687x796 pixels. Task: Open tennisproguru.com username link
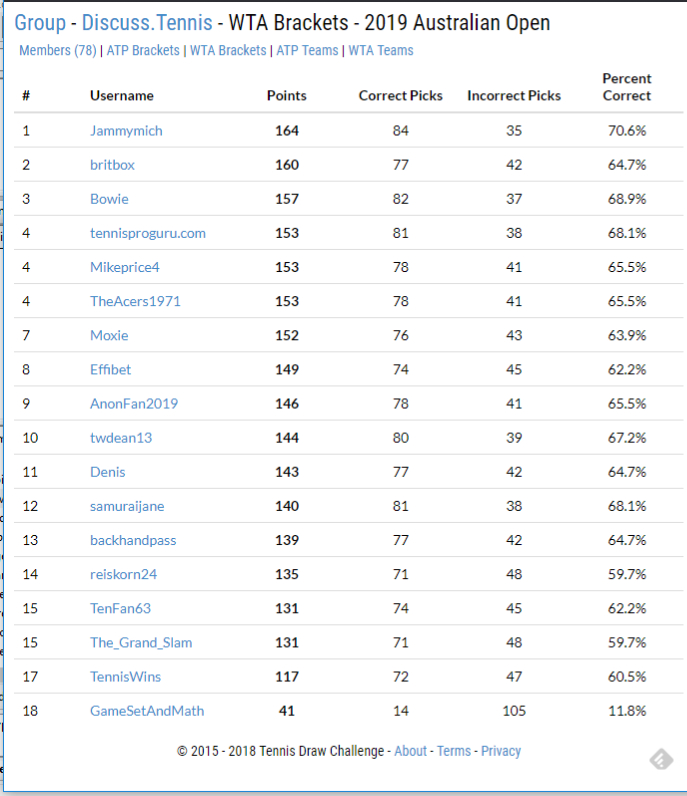[147, 233]
